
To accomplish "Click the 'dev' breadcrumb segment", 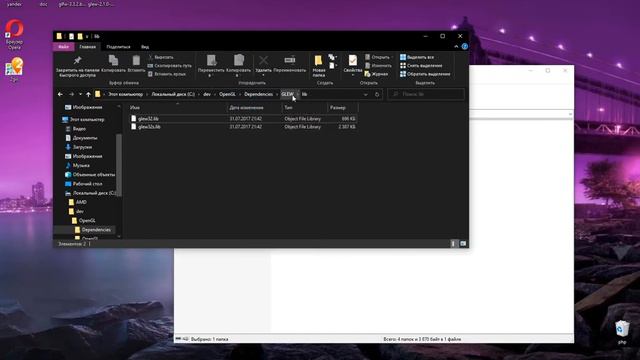I will pyautogui.click(x=207, y=94).
